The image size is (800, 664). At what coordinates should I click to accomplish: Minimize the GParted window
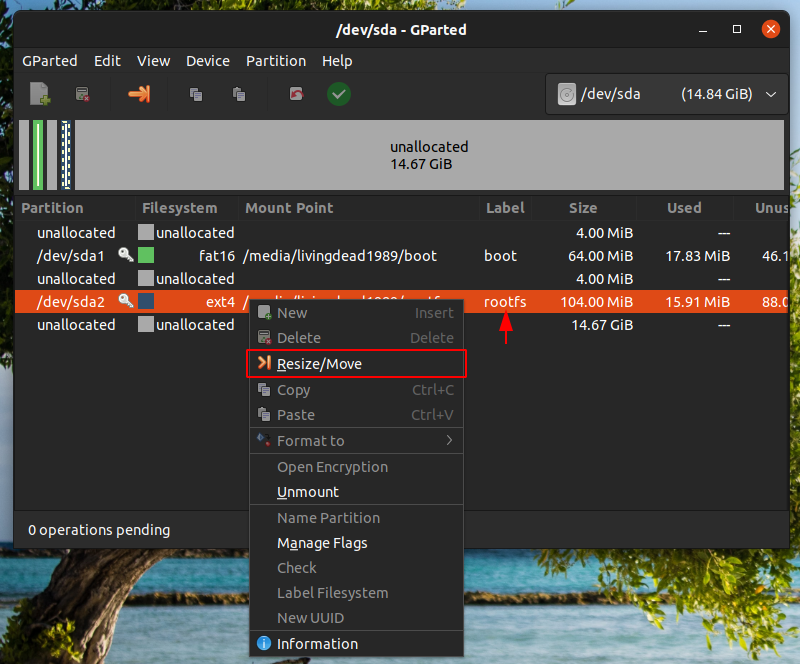(x=703, y=30)
